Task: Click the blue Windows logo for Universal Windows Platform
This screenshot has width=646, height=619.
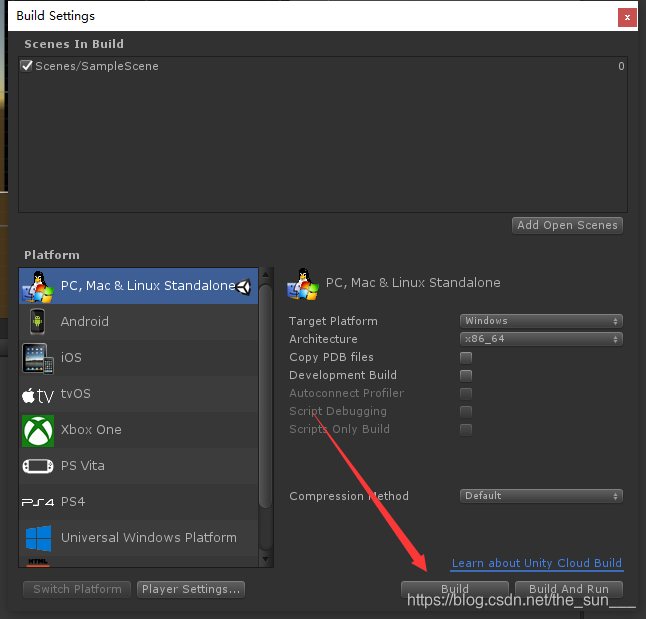Action: 39,538
